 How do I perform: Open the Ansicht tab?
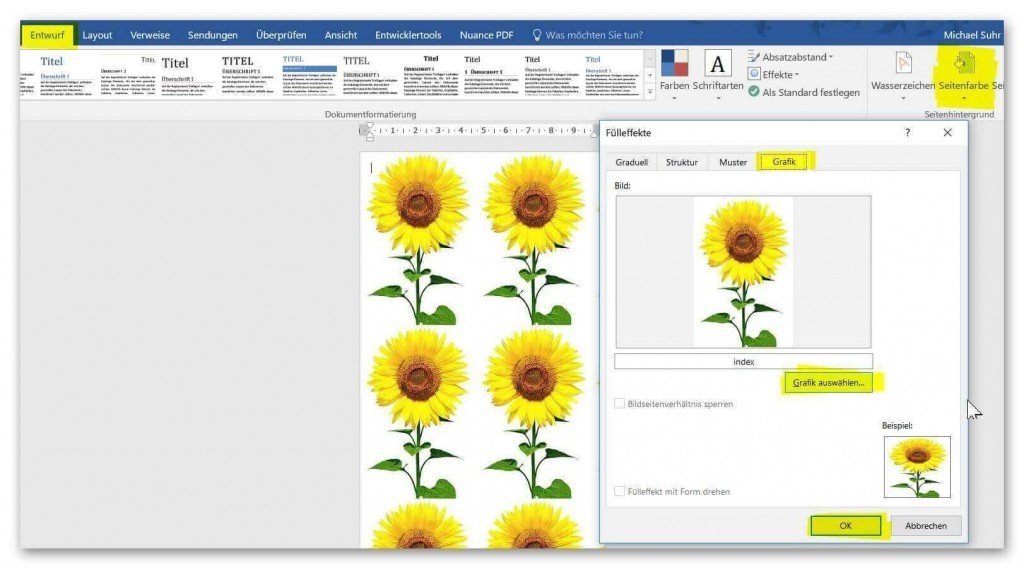coord(340,35)
